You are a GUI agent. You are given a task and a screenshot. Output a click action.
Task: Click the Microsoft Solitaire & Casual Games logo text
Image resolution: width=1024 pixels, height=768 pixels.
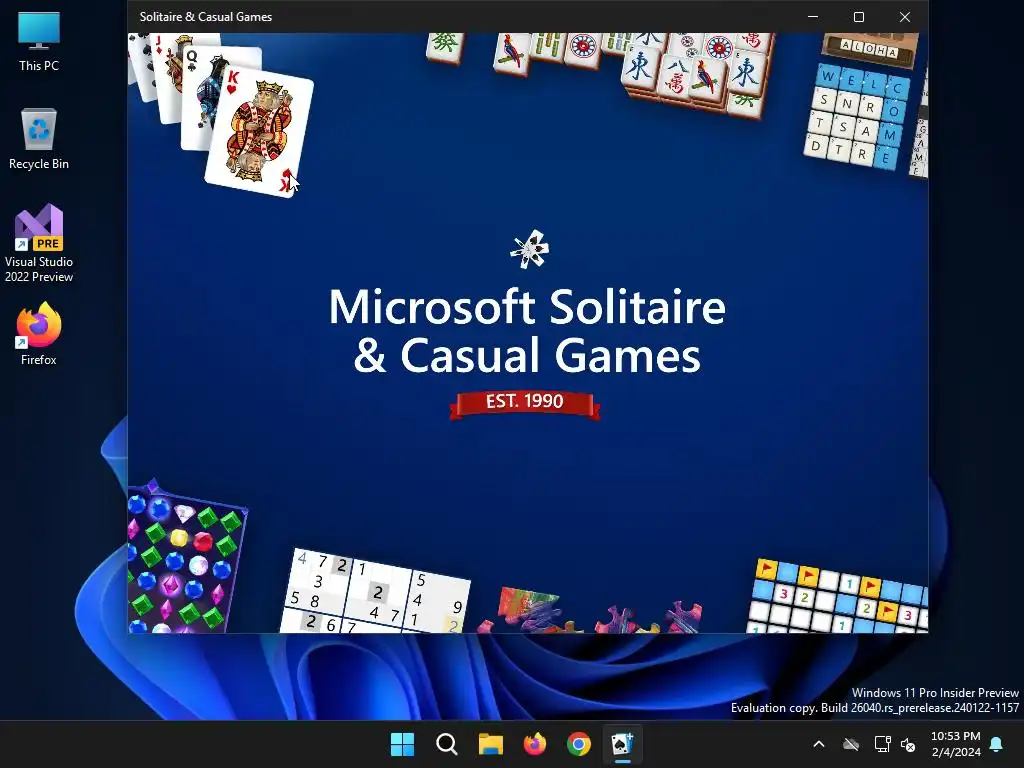click(527, 330)
